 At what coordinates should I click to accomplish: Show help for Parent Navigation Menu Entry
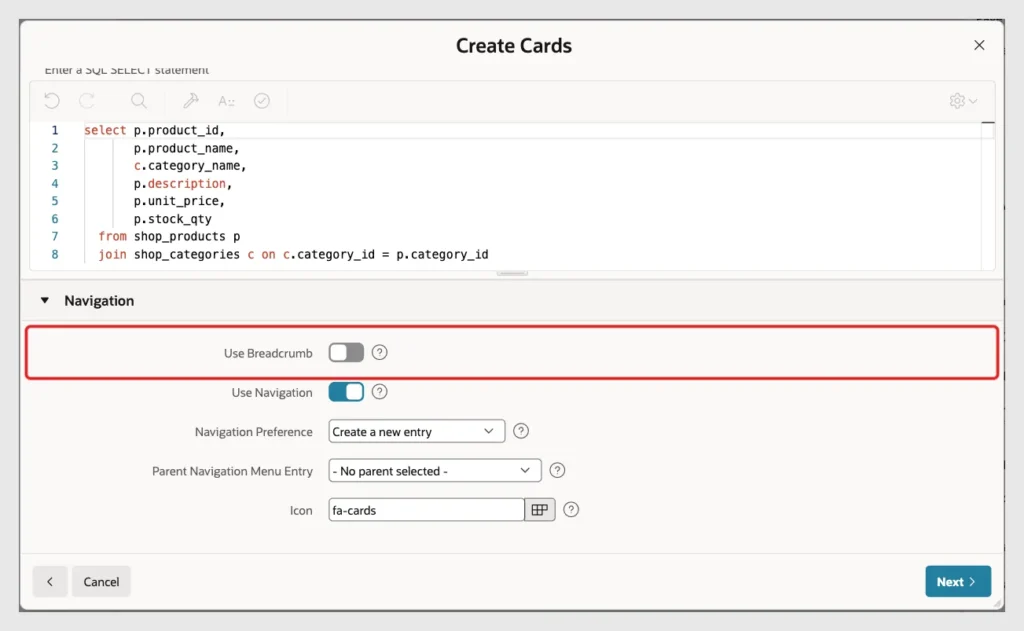pos(557,470)
